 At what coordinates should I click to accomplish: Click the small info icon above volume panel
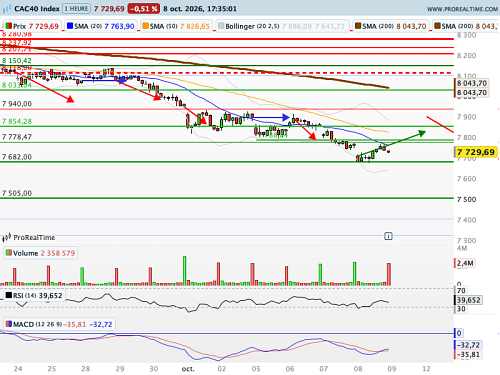[x=388, y=236]
